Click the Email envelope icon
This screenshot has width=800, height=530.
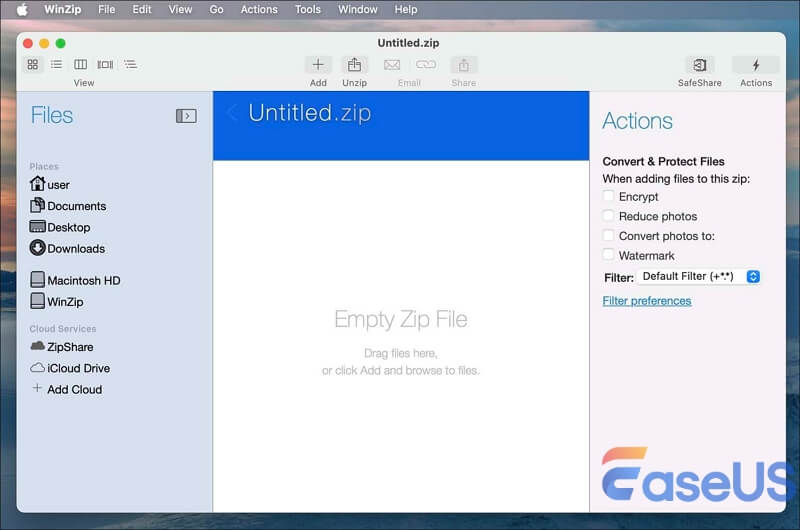click(x=392, y=65)
